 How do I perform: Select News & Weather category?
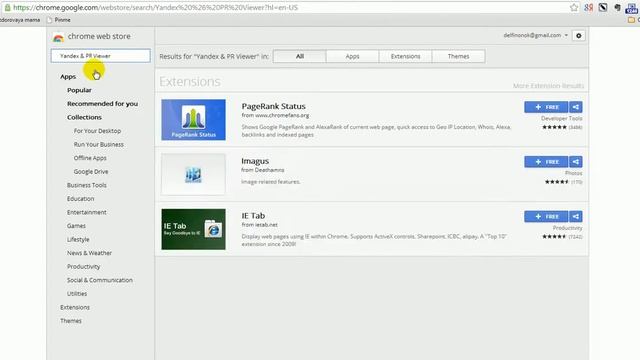point(89,253)
